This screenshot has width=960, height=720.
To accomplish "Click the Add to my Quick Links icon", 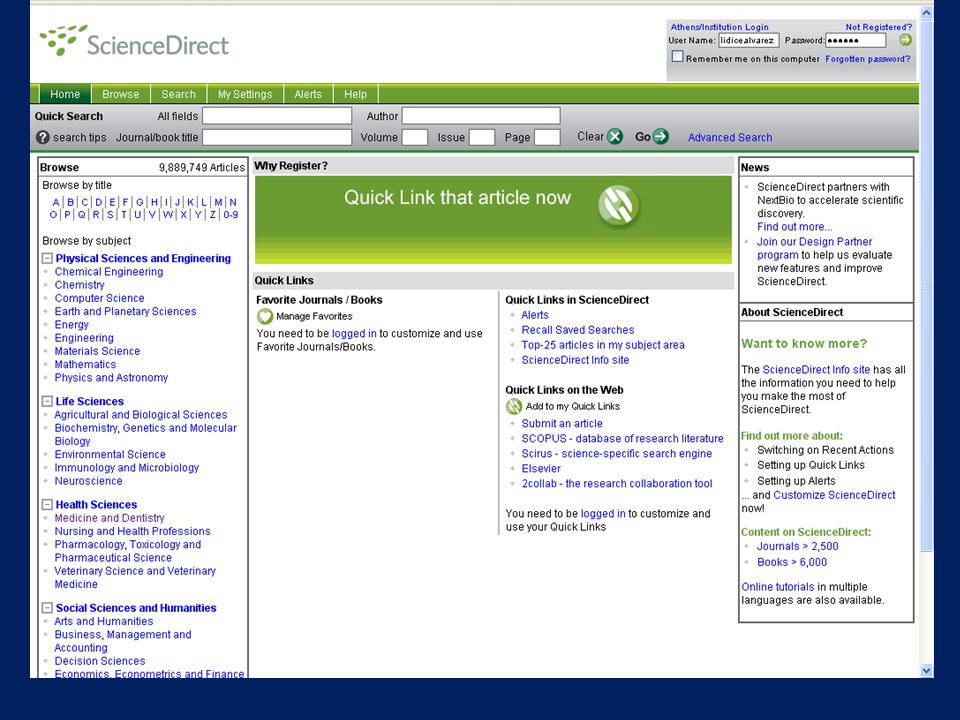I will [514, 407].
